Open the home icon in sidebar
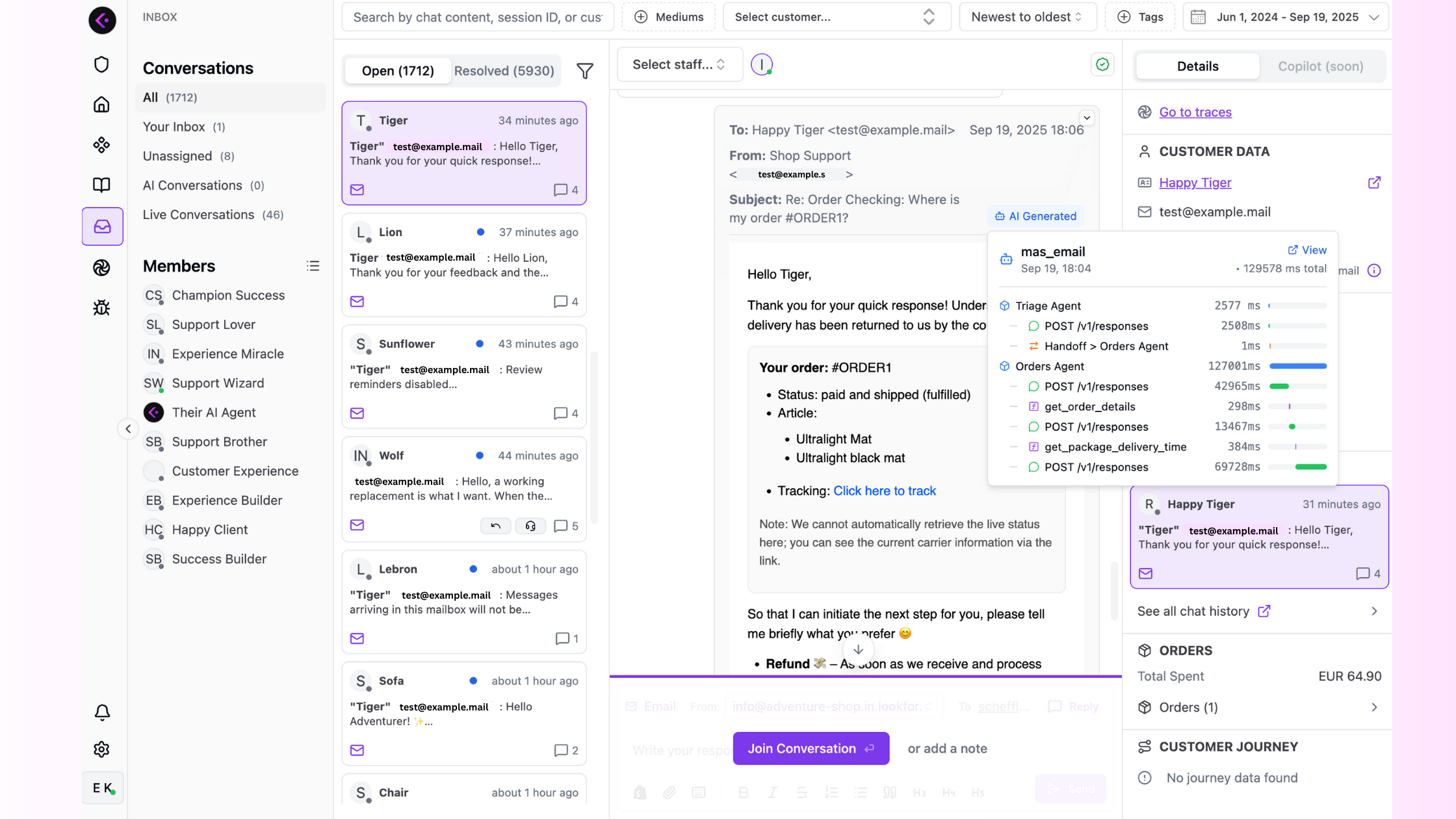Viewport: 1456px width, 819px height. pos(101,105)
